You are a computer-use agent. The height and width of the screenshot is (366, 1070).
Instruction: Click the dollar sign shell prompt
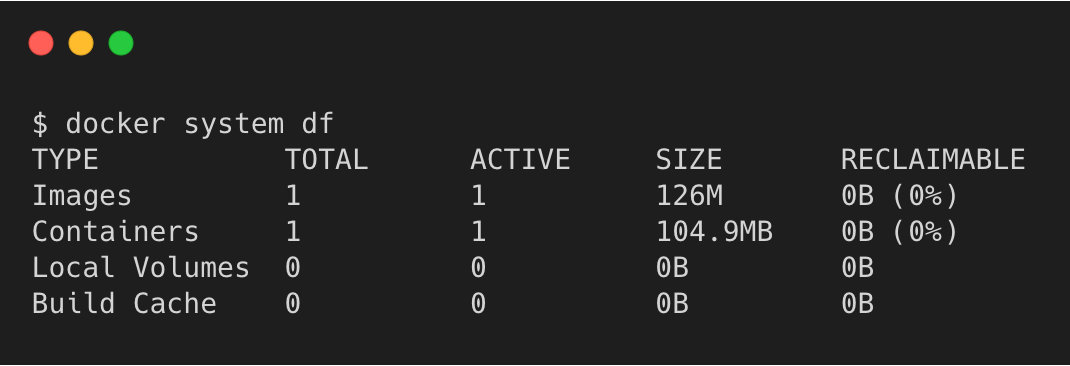click(x=40, y=124)
